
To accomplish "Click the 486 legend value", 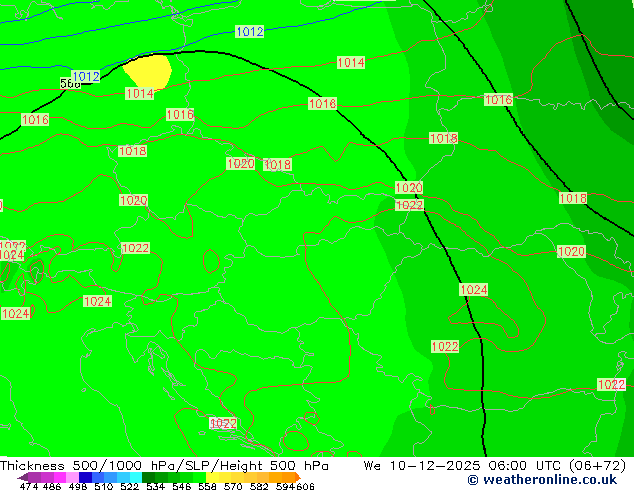I will [52, 486].
